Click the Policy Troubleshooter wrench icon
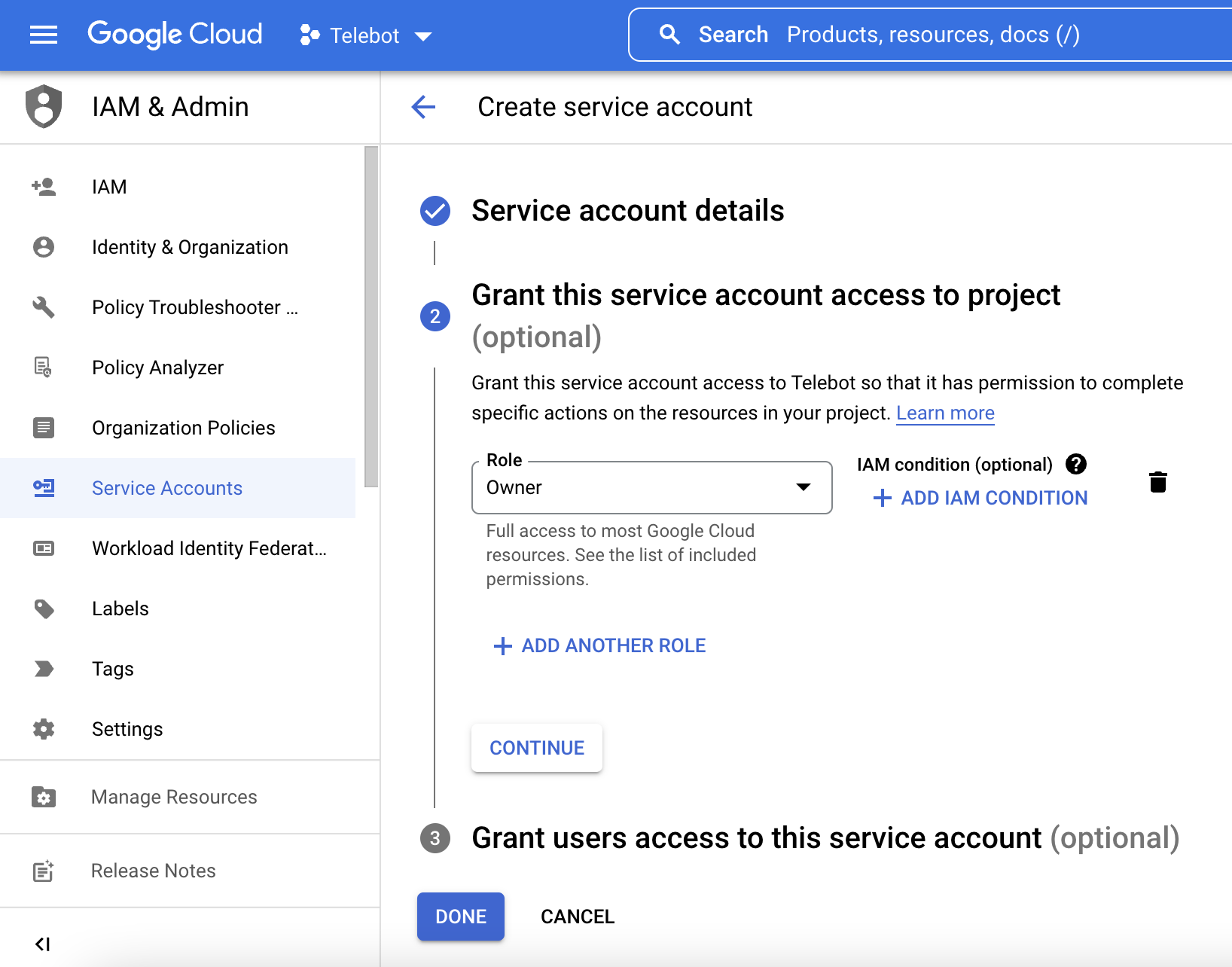Viewport: 1232px width, 967px height. point(44,307)
